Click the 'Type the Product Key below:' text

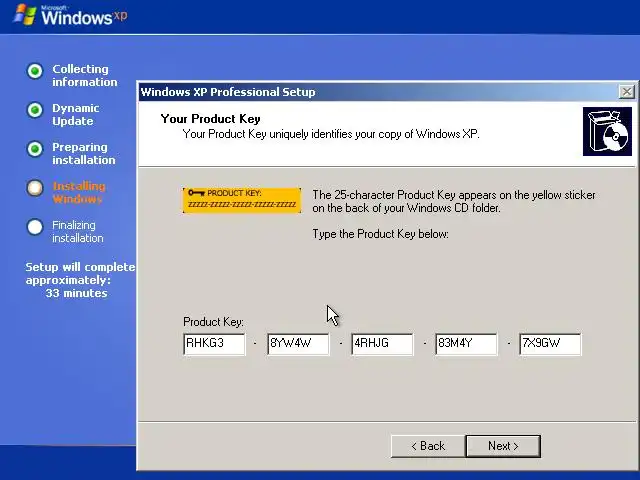[380, 234]
